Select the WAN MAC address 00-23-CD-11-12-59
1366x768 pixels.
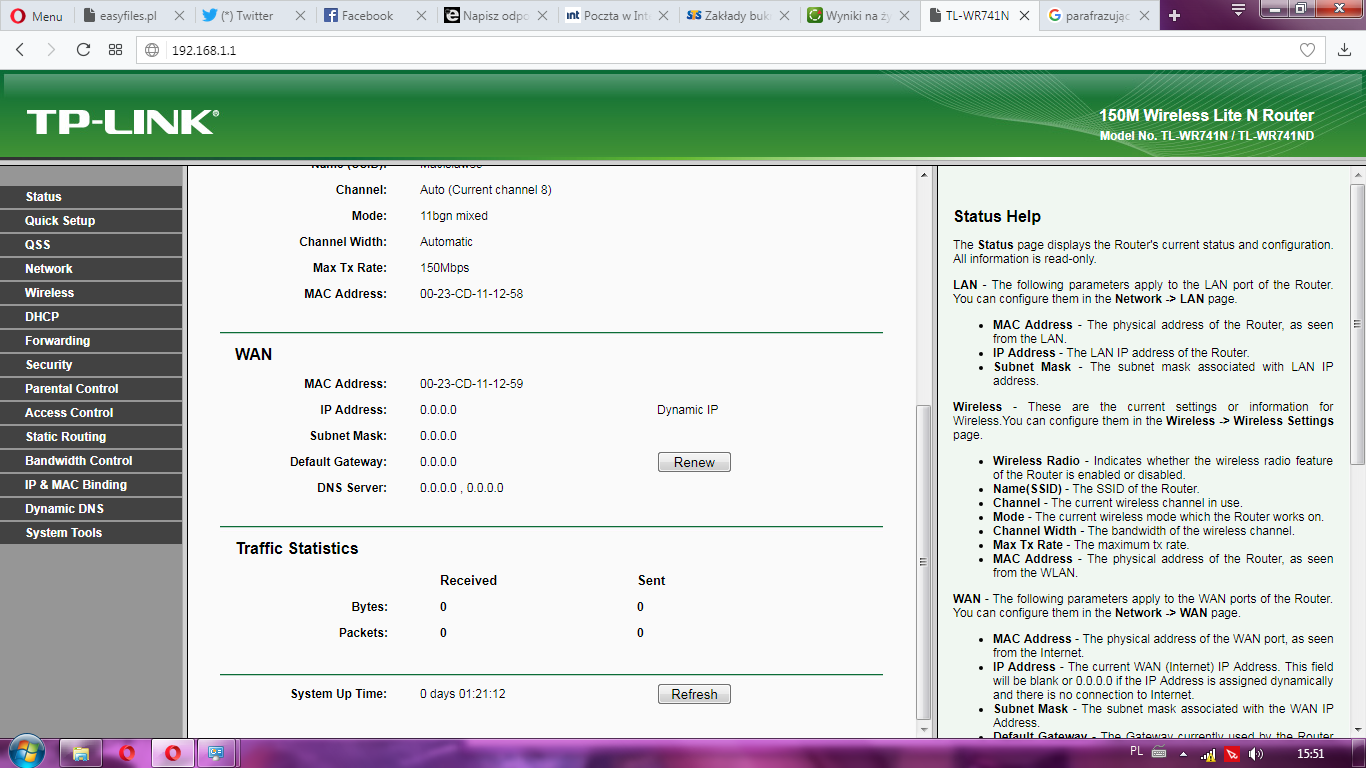coord(471,384)
